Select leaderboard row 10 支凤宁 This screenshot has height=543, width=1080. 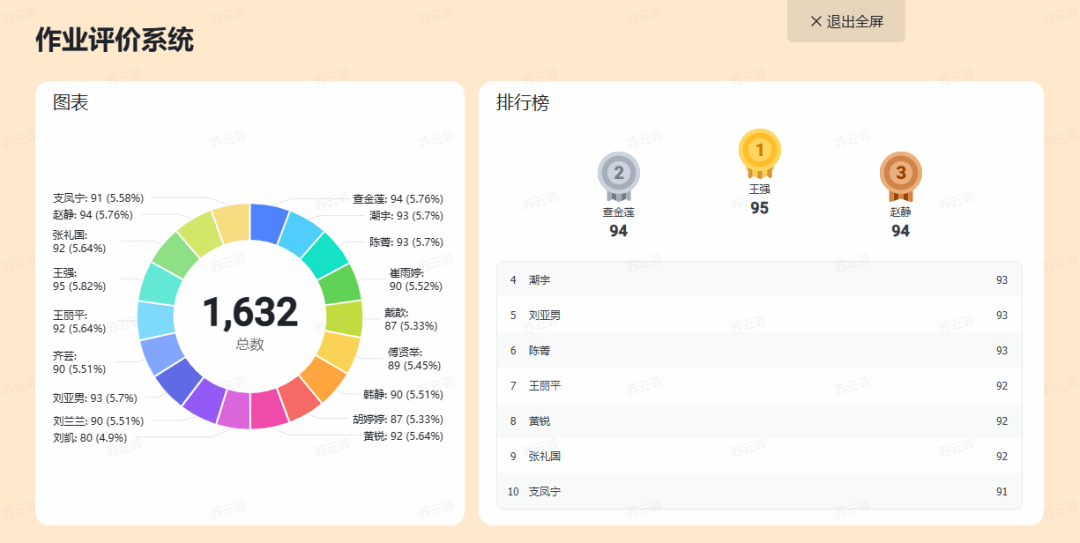(759, 492)
